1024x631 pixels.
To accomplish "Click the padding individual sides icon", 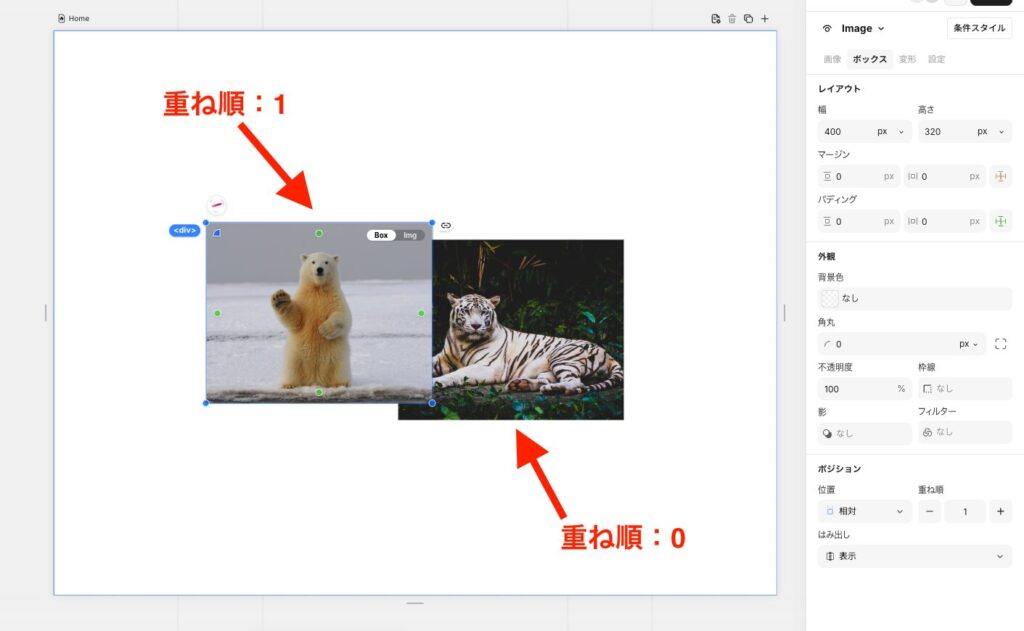I will click(999, 221).
